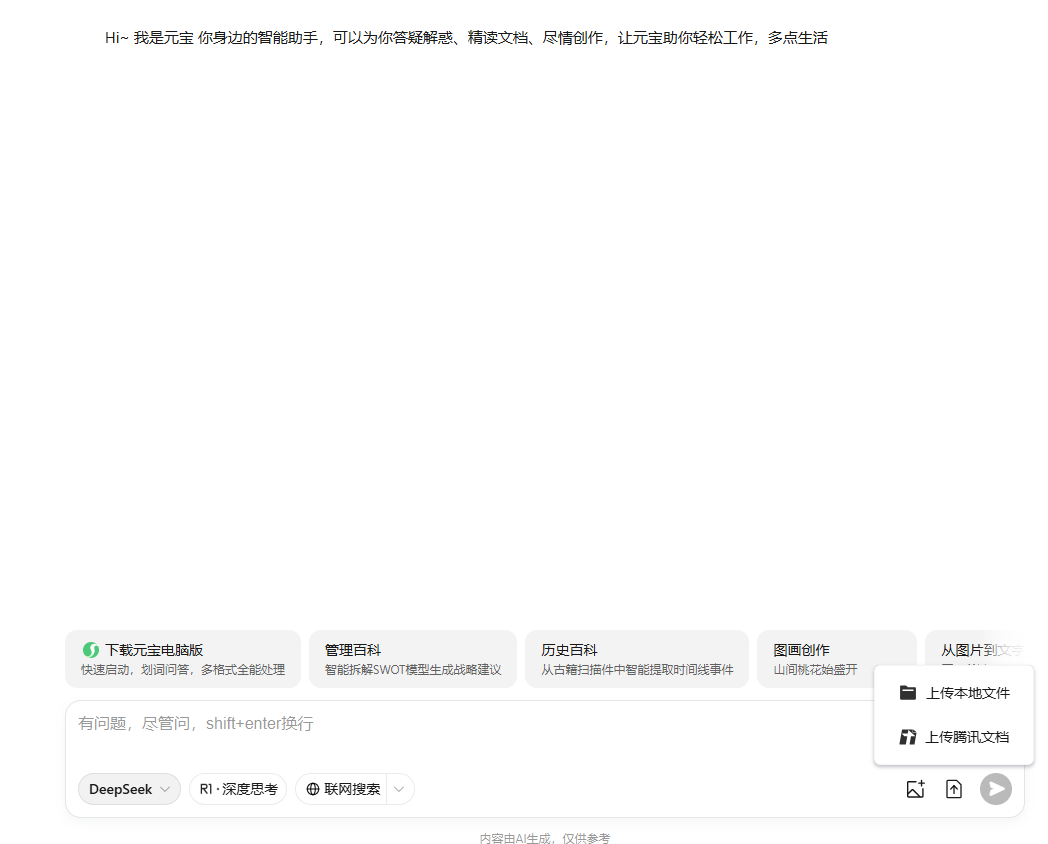Expand the 联网搜索 dropdown chevron
The width and height of the screenshot is (1048, 844).
coord(398,789)
